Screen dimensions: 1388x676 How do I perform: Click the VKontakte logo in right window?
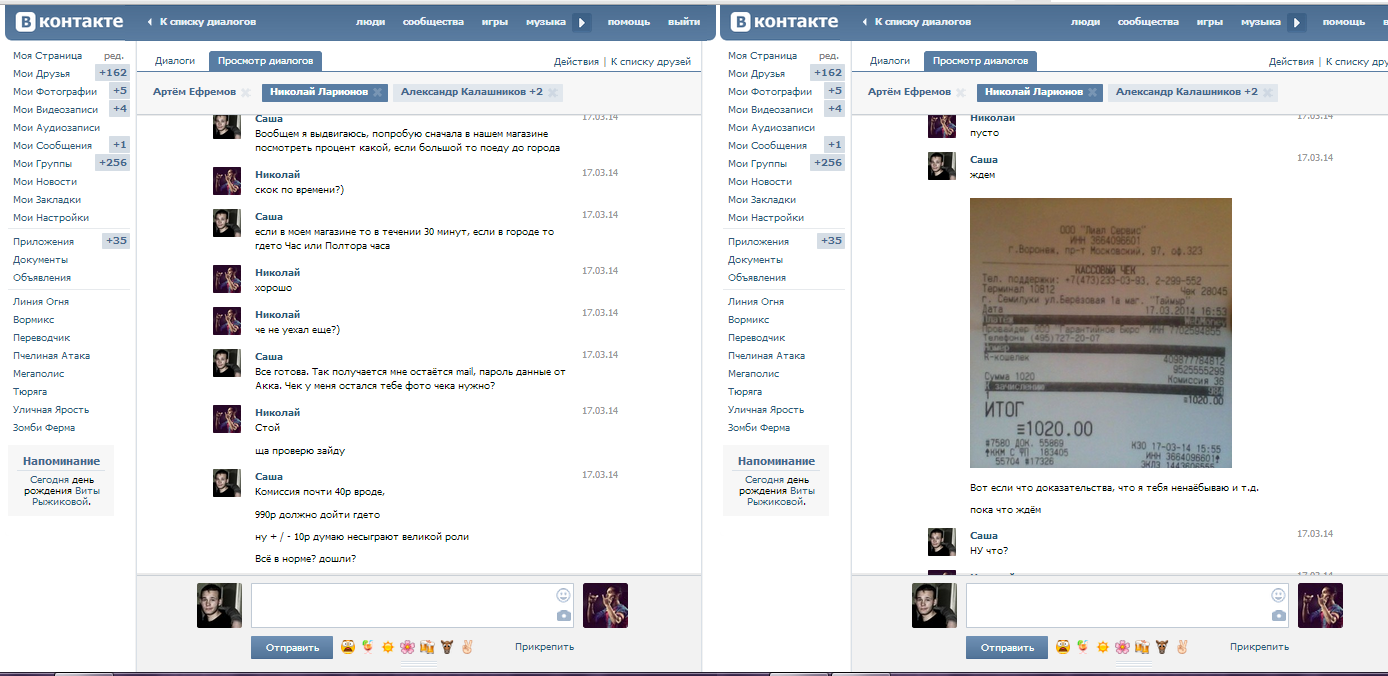[784, 21]
